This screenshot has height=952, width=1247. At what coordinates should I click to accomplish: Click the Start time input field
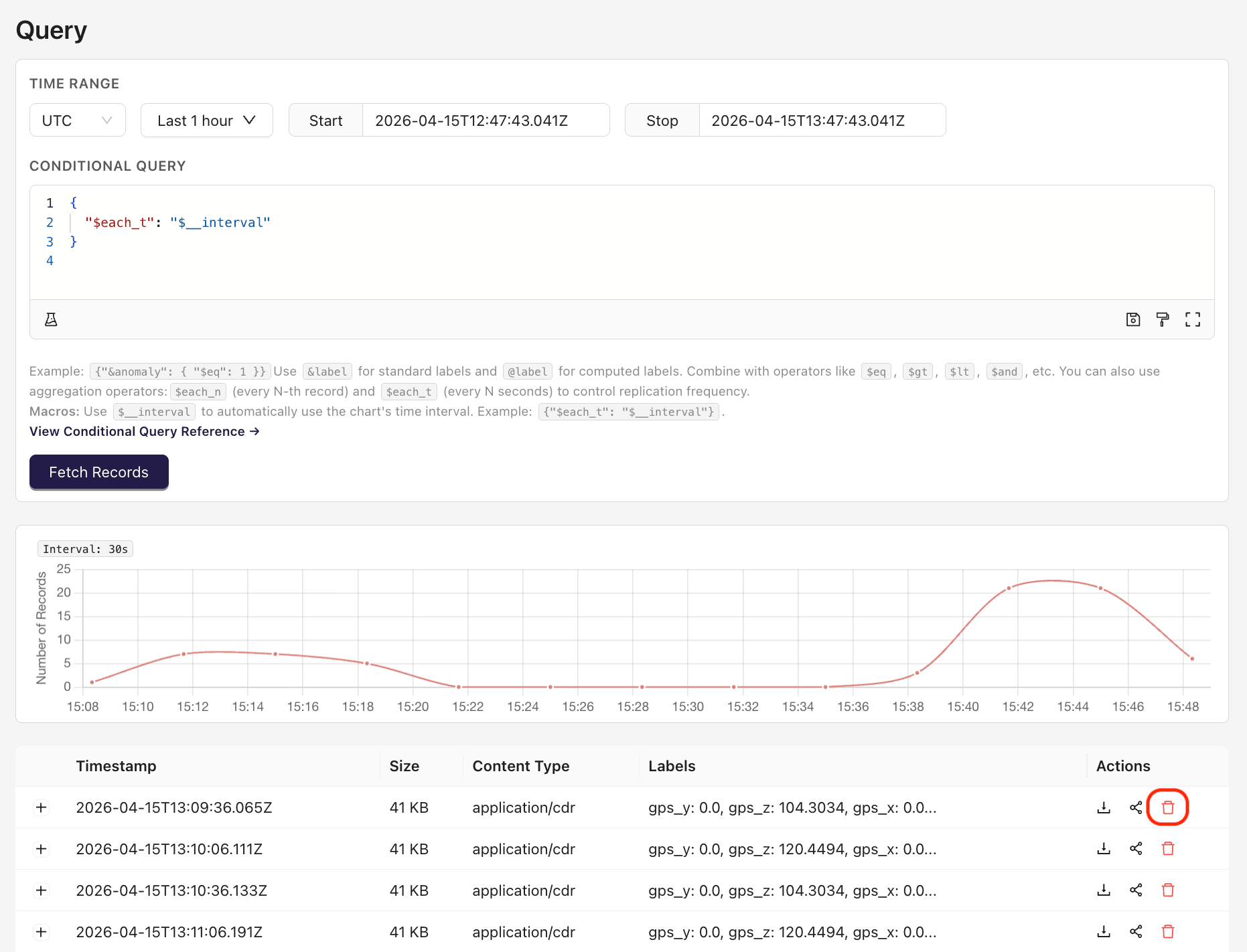pyautogui.click(x=486, y=121)
